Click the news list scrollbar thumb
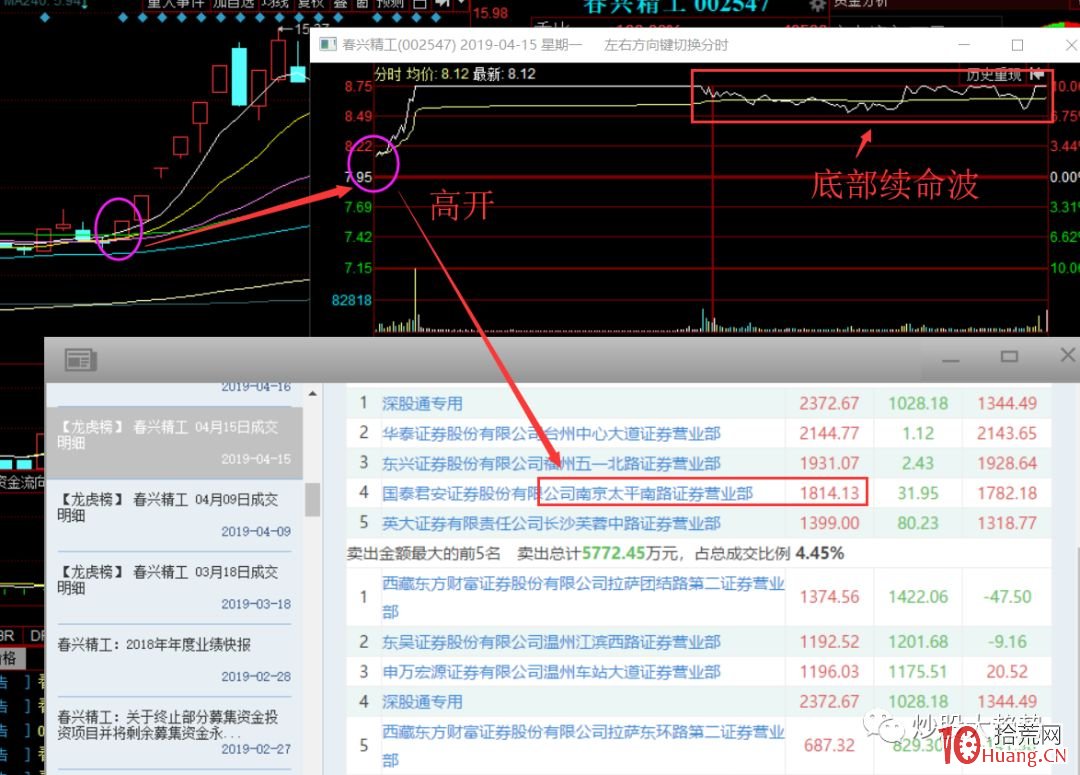The image size is (1080, 775). [x=312, y=499]
